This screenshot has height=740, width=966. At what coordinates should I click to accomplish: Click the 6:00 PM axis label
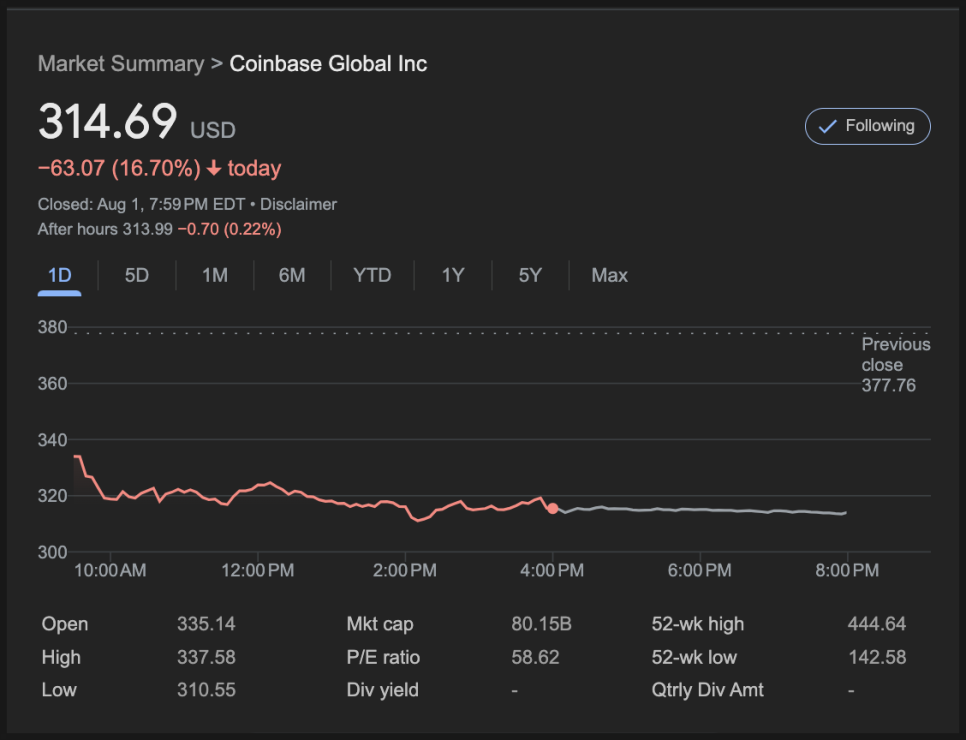coord(700,571)
